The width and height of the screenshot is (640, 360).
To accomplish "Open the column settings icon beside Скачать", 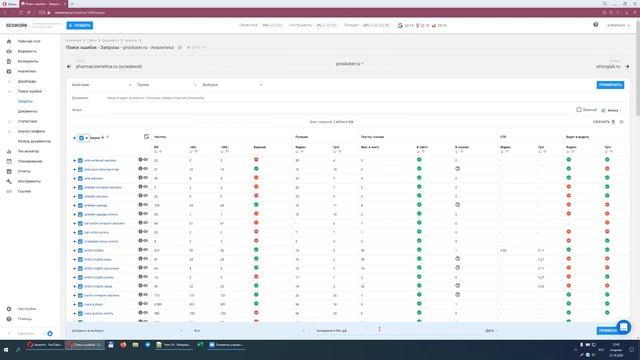I will [622, 122].
